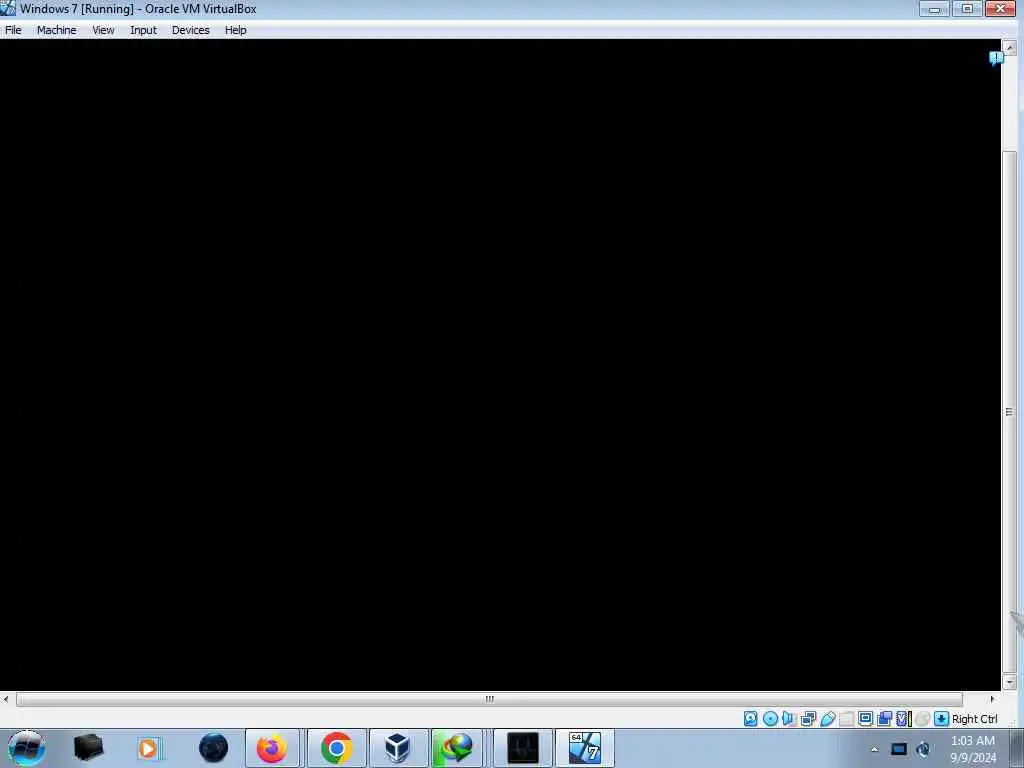Click the horizontal scrollbar right arrow

tap(993, 699)
